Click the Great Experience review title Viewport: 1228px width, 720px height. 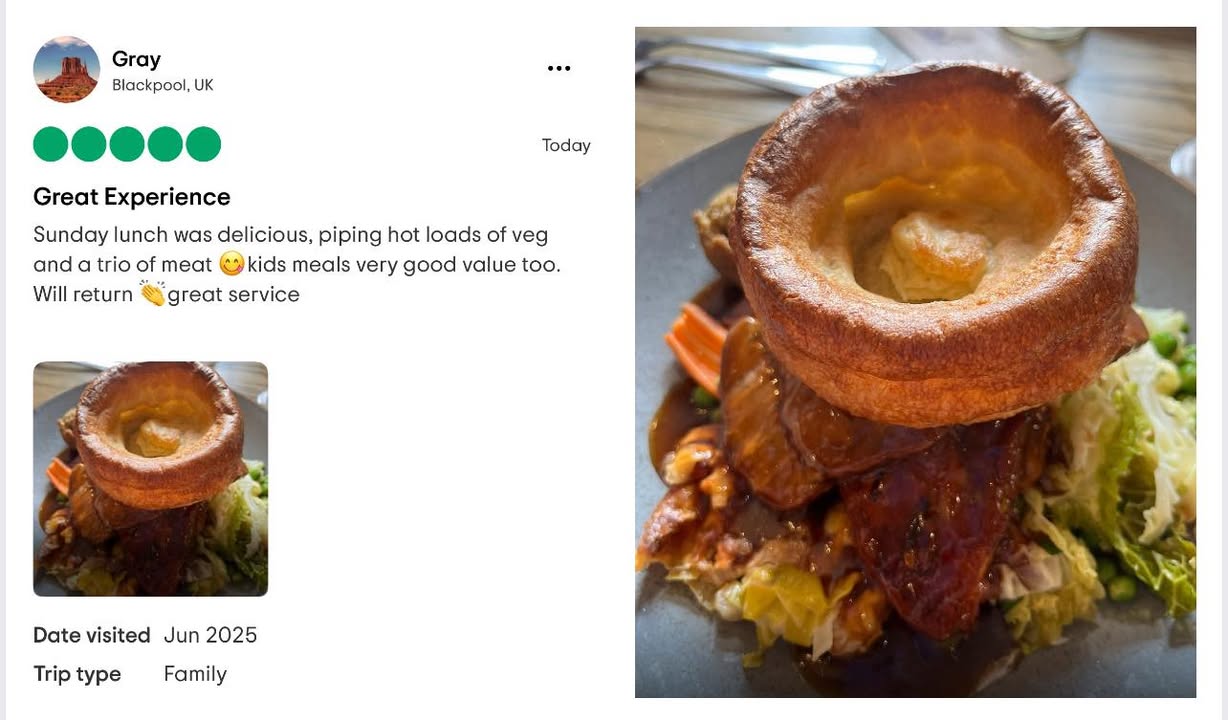pos(132,197)
